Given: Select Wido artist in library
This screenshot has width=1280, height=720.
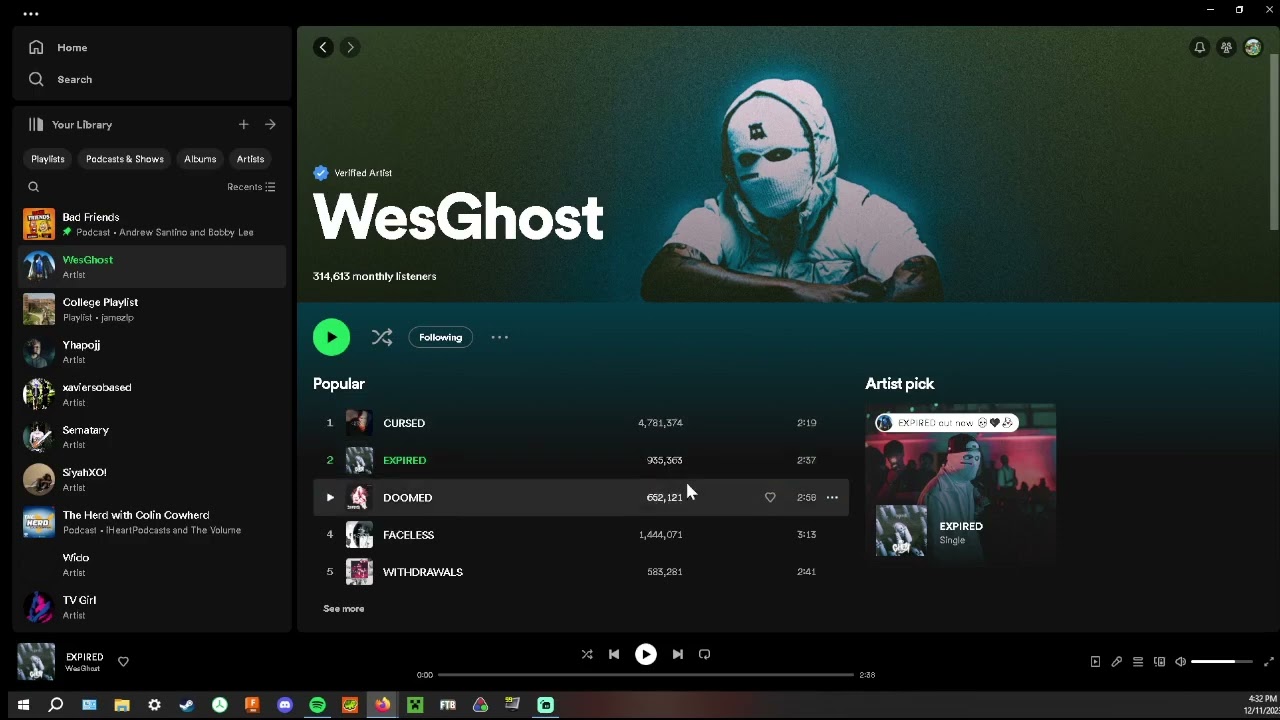Looking at the screenshot, I should pos(152,564).
